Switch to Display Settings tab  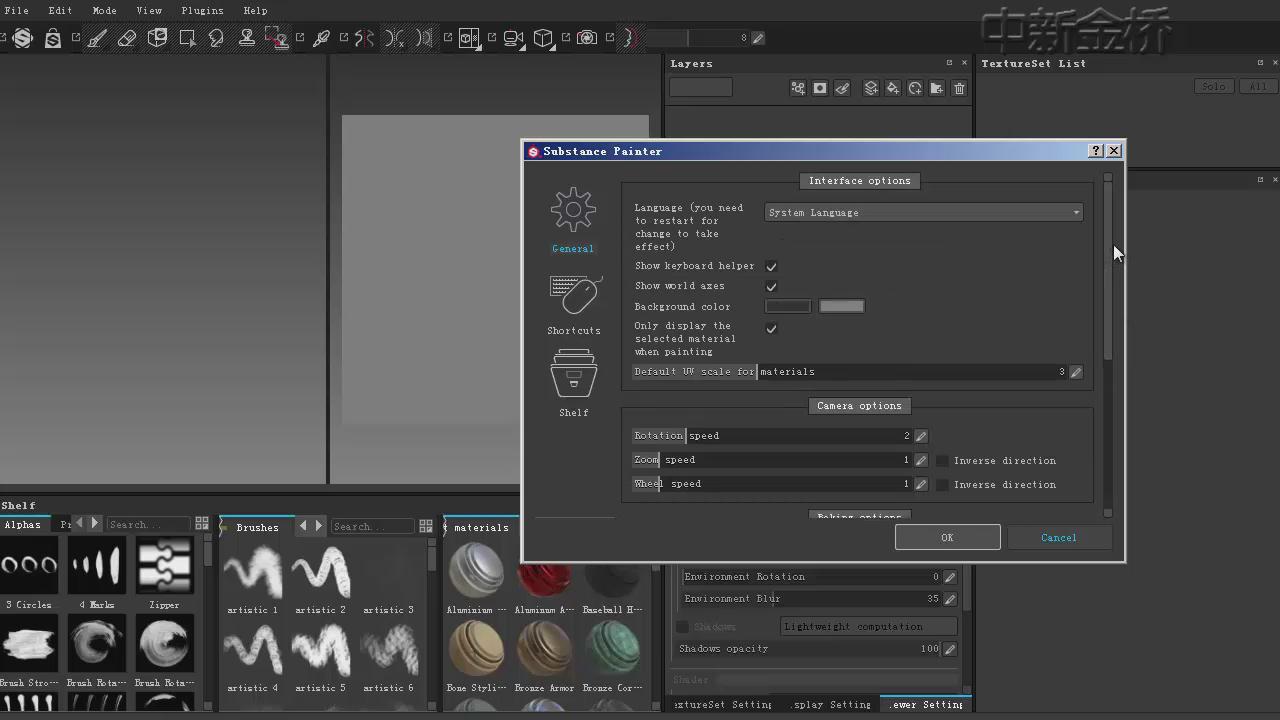tap(831, 705)
